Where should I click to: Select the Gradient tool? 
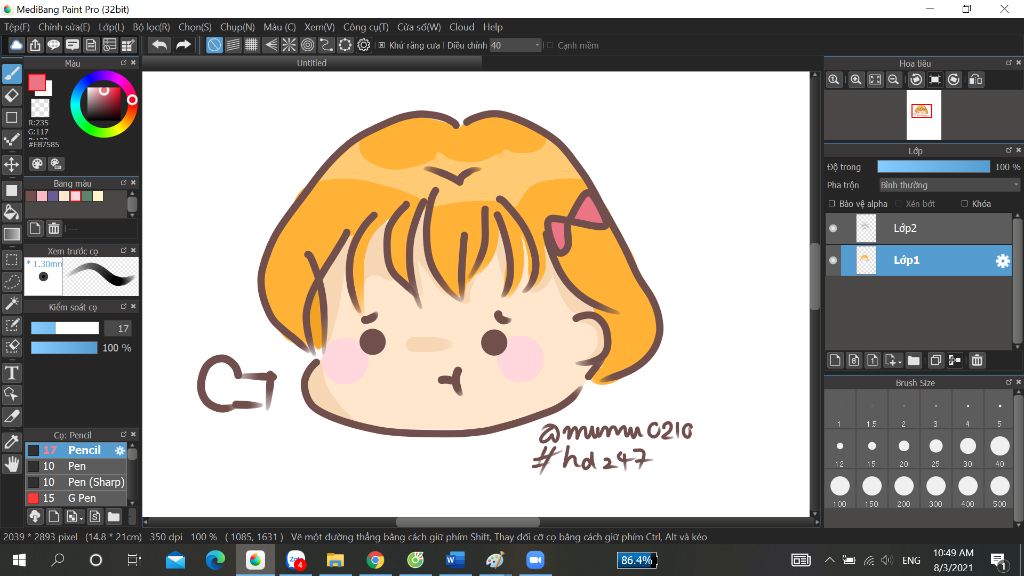pyautogui.click(x=12, y=234)
